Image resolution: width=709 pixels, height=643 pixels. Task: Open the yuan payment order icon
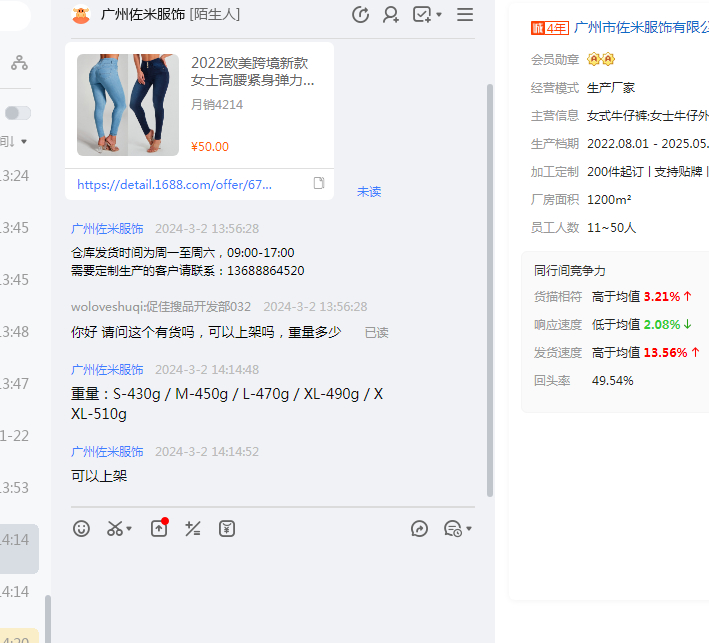[x=227, y=529]
